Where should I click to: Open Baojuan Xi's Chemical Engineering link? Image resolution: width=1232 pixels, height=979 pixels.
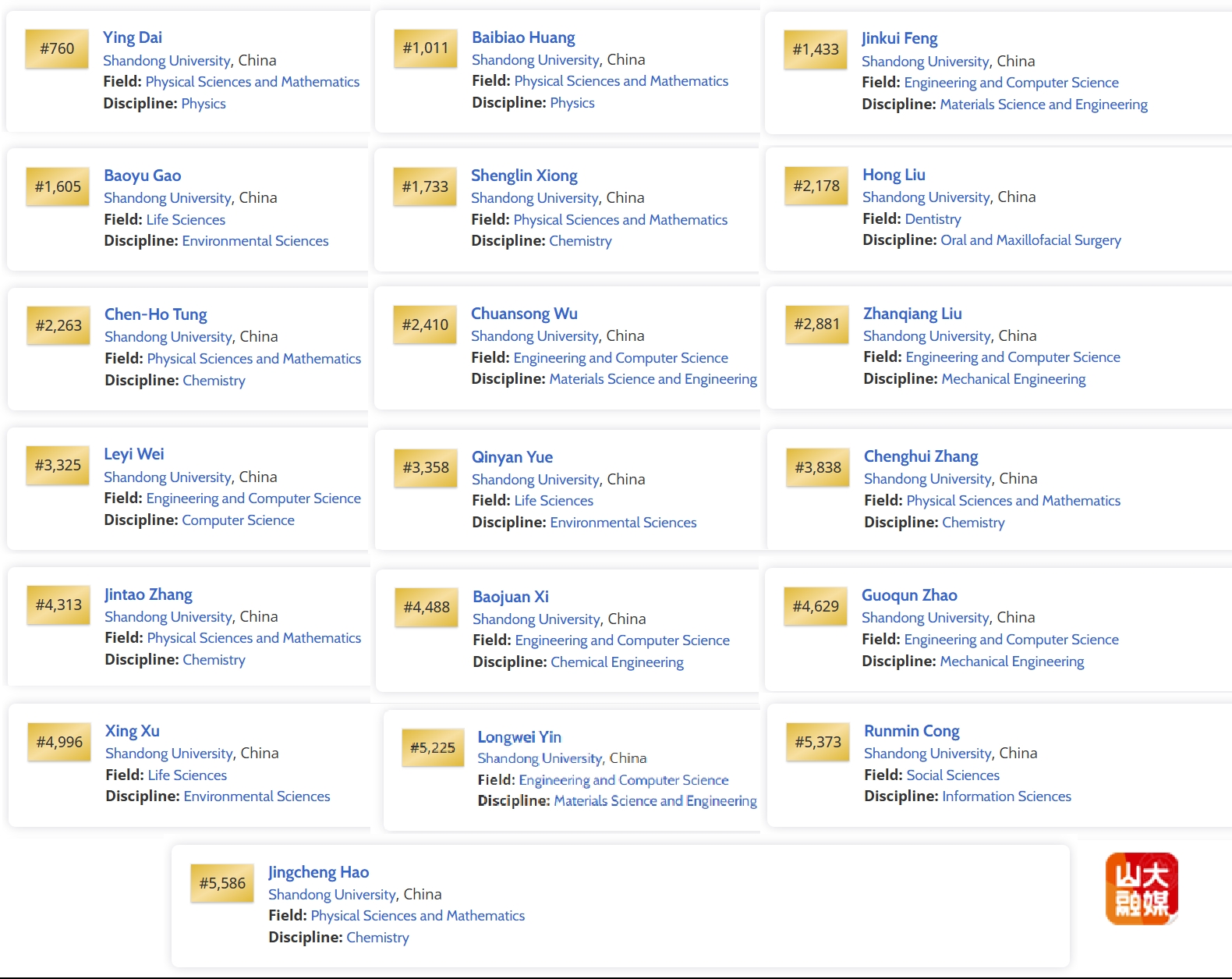[617, 662]
